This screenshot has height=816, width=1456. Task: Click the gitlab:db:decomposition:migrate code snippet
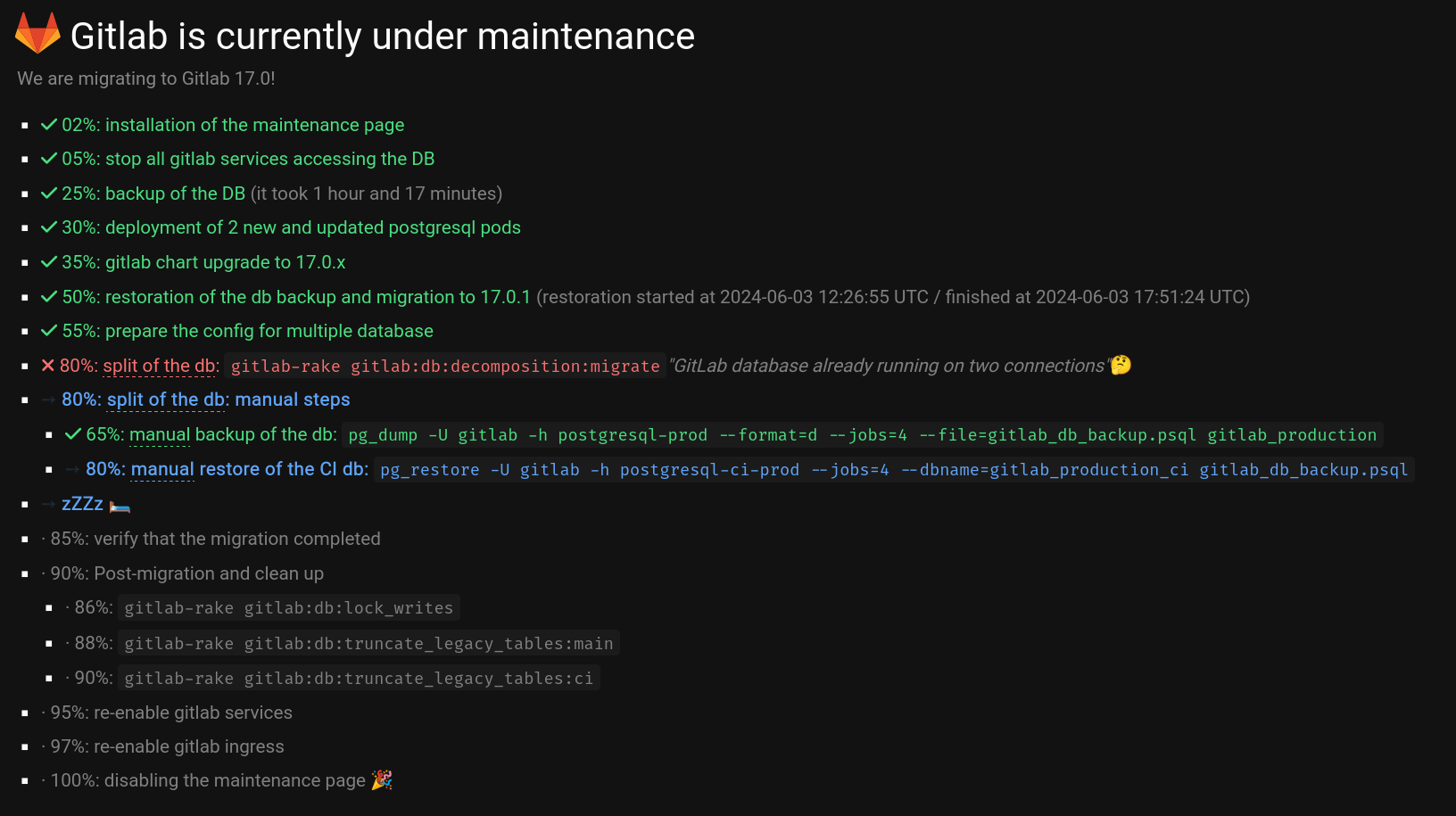coord(445,367)
